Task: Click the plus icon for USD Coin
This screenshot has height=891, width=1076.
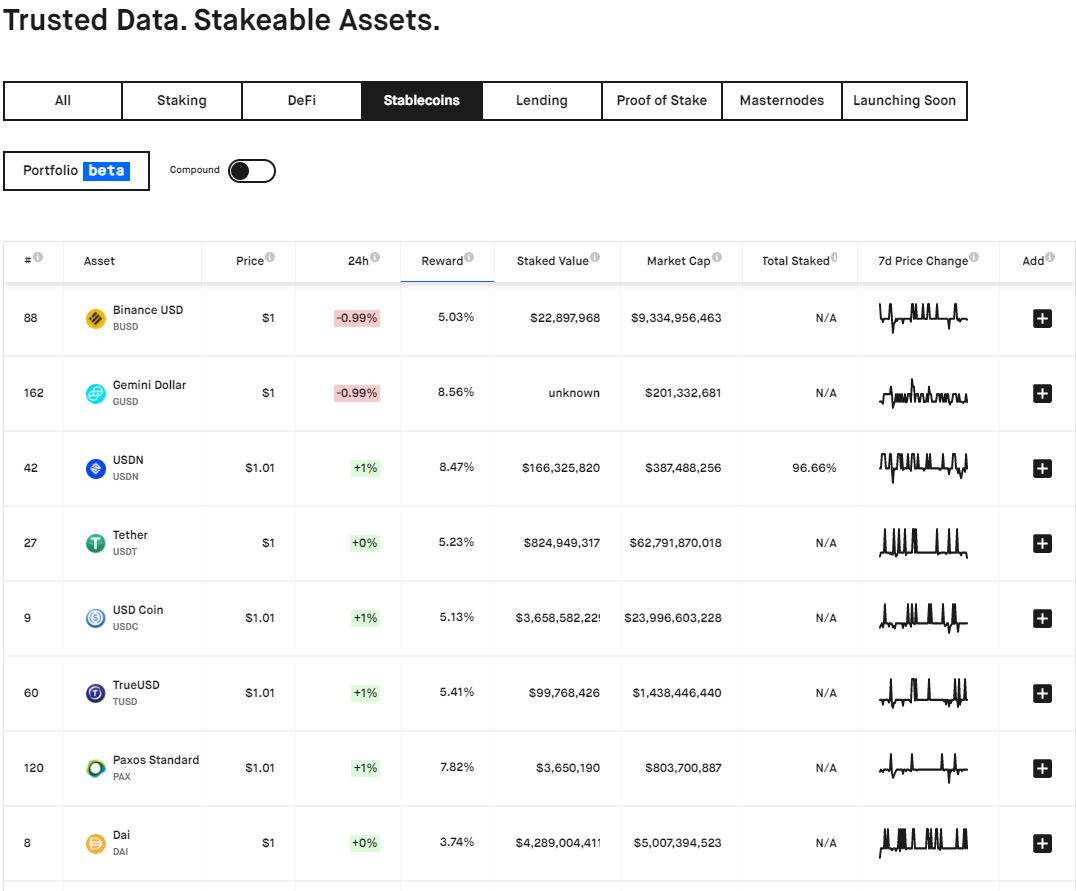Action: [1042, 618]
